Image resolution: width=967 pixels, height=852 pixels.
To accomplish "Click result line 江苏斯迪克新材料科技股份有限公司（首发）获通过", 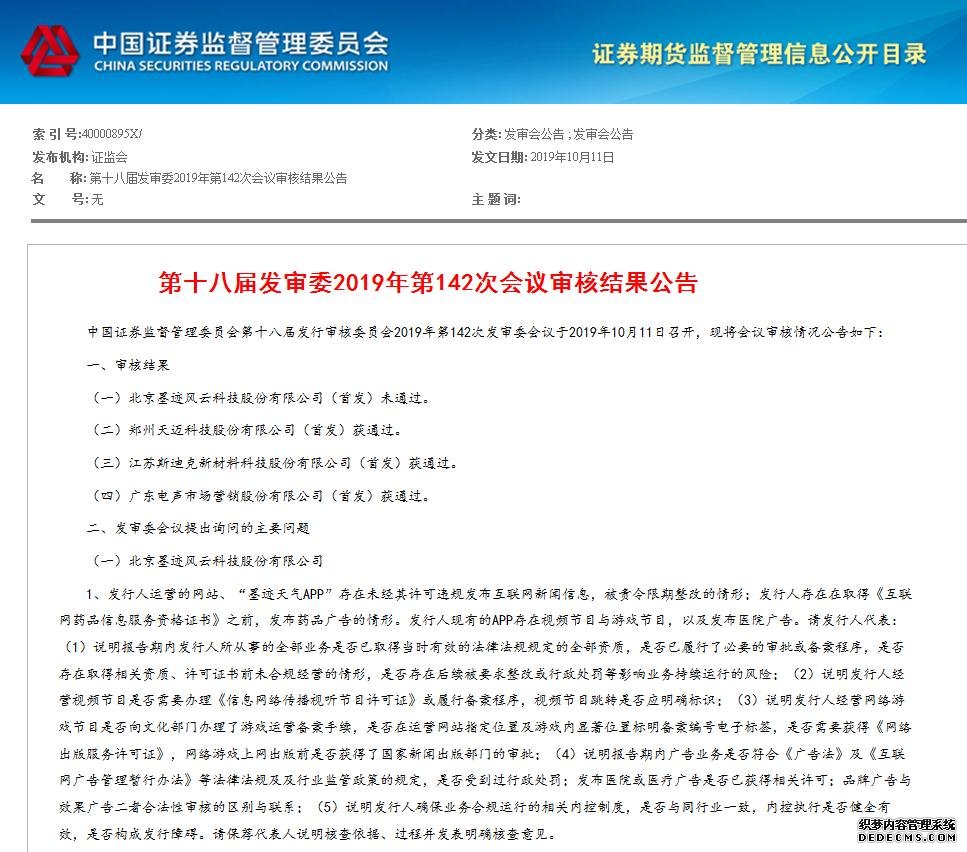I will pos(275,463).
